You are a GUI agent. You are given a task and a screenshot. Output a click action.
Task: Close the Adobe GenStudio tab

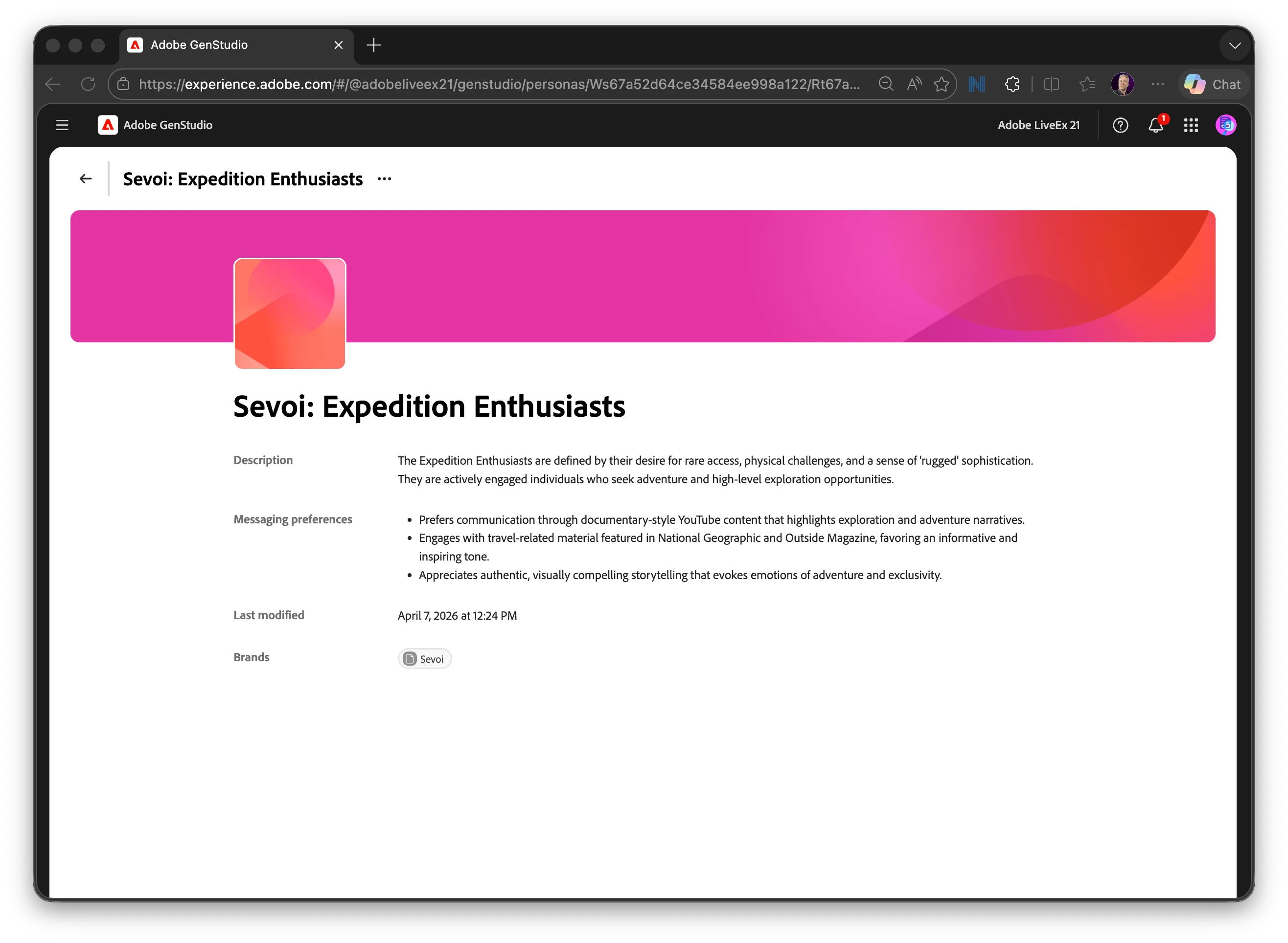click(338, 45)
